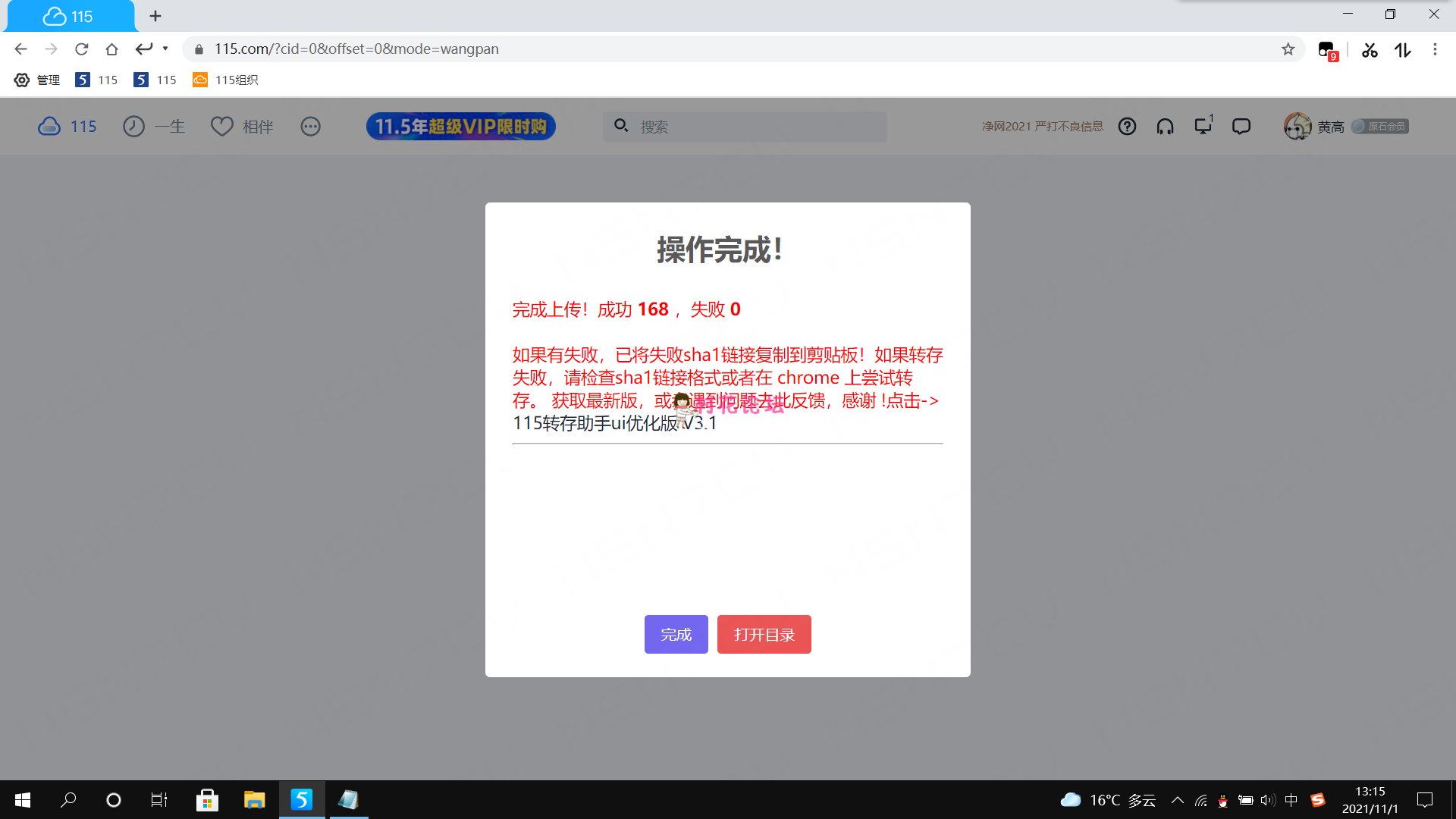
Task: Open the 净网2021 严打不良信息 notice
Action: 1043,126
